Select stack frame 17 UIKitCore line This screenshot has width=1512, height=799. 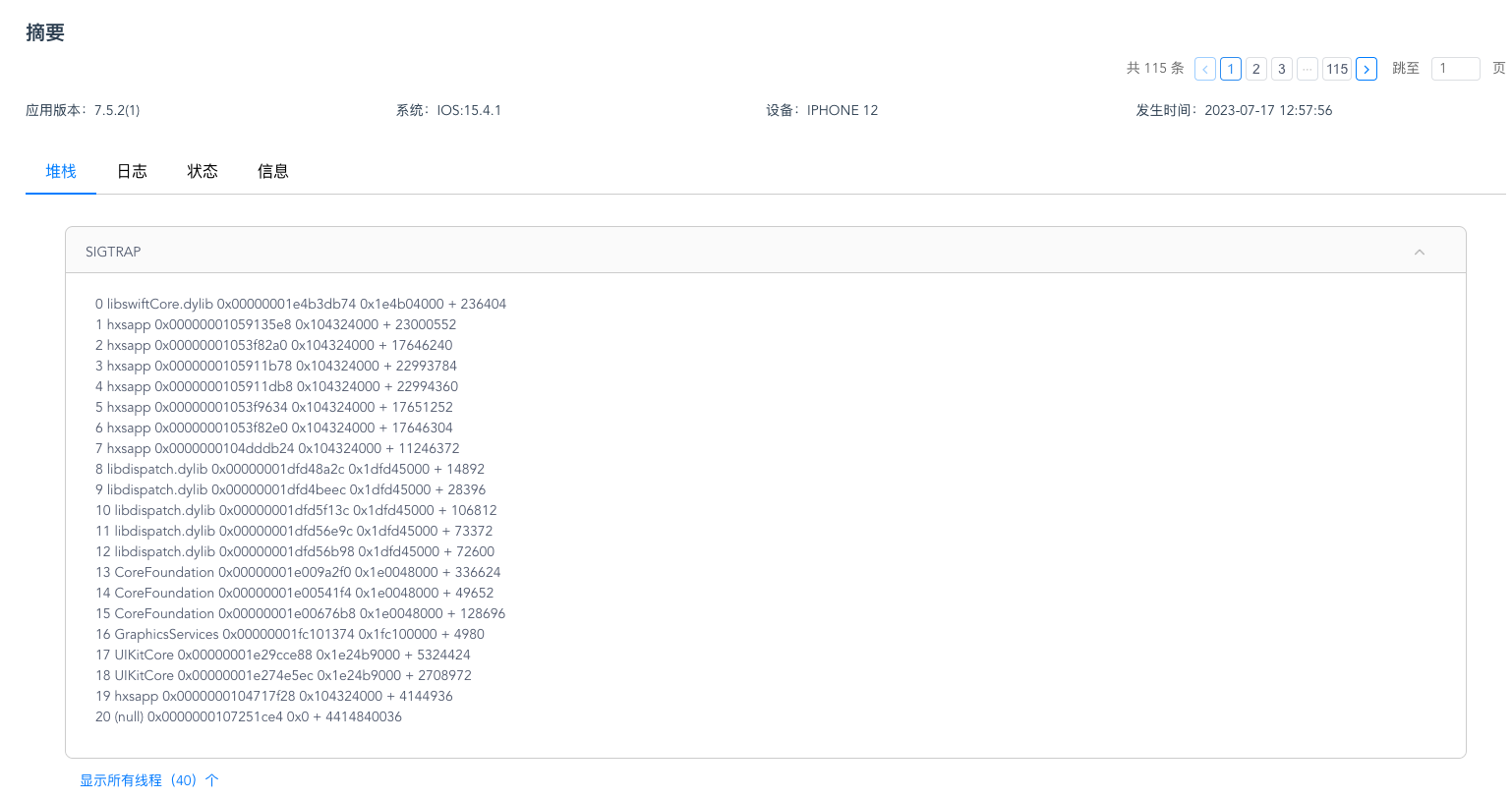283,655
